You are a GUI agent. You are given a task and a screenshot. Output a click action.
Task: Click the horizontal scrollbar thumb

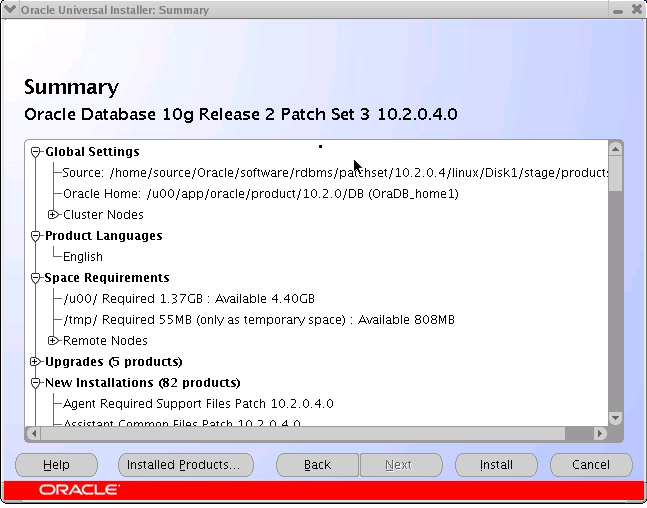click(303, 434)
